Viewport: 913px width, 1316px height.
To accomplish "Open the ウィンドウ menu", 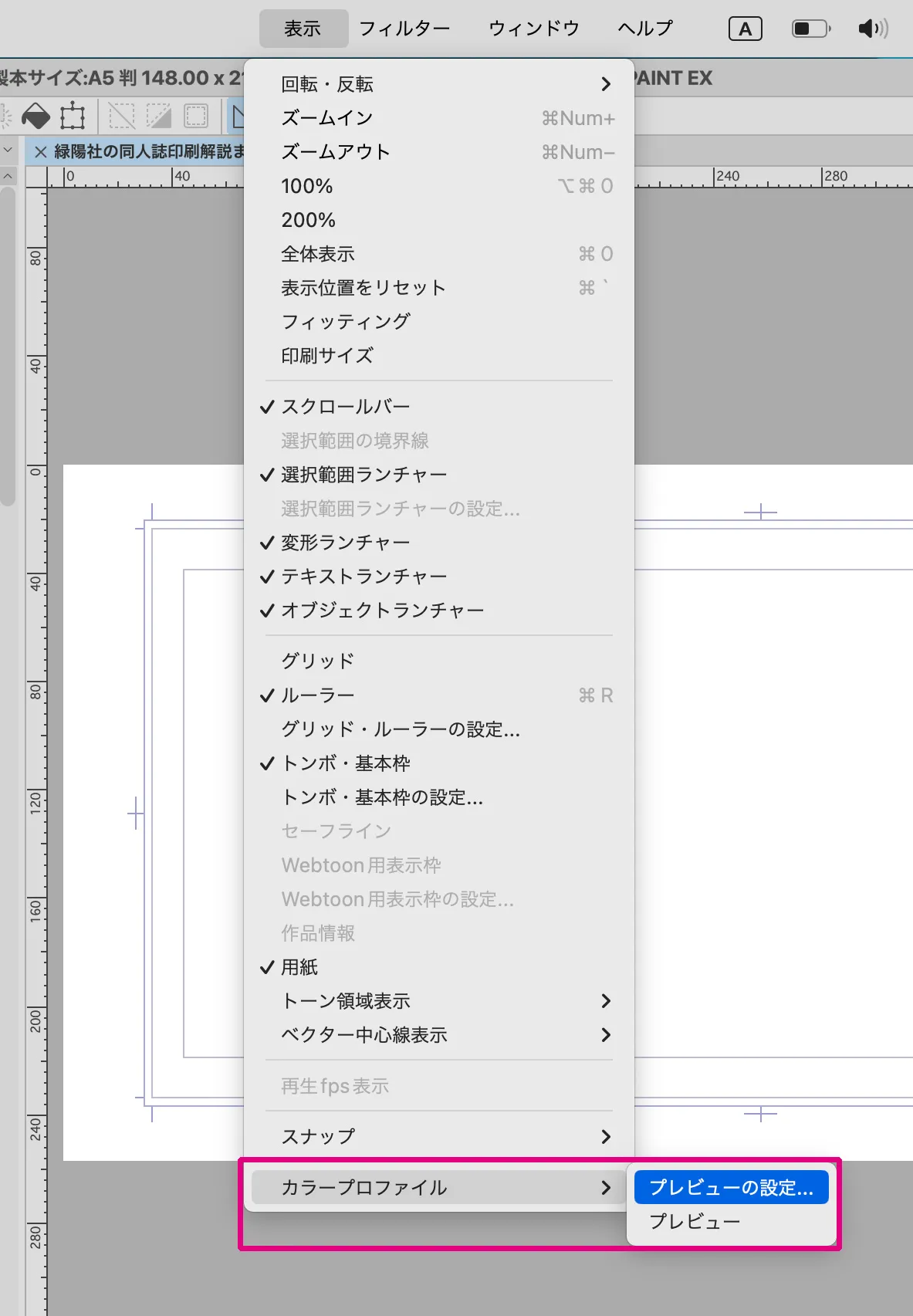I will (x=533, y=29).
